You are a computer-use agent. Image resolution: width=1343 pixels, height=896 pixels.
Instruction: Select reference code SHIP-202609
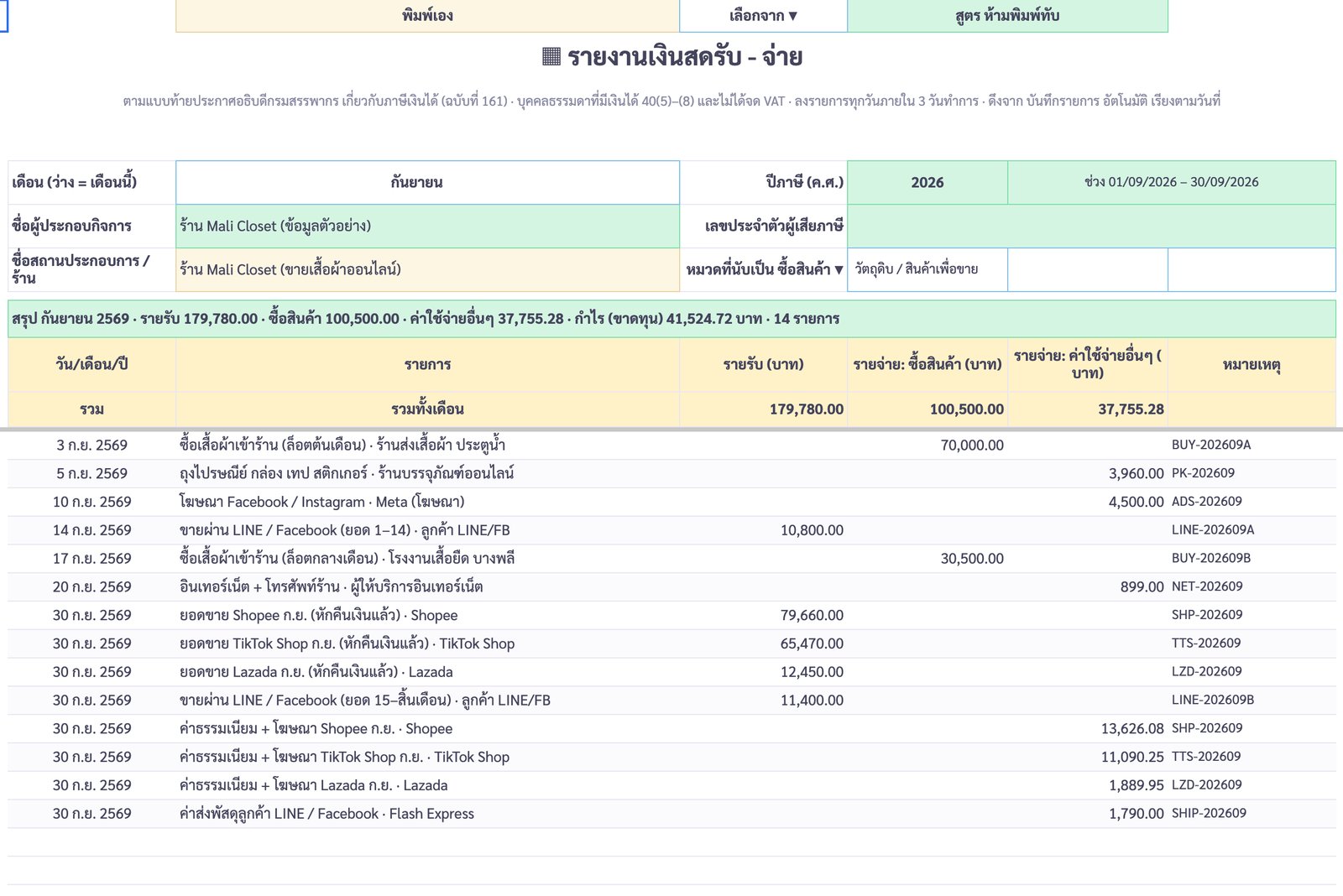click(x=1252, y=814)
